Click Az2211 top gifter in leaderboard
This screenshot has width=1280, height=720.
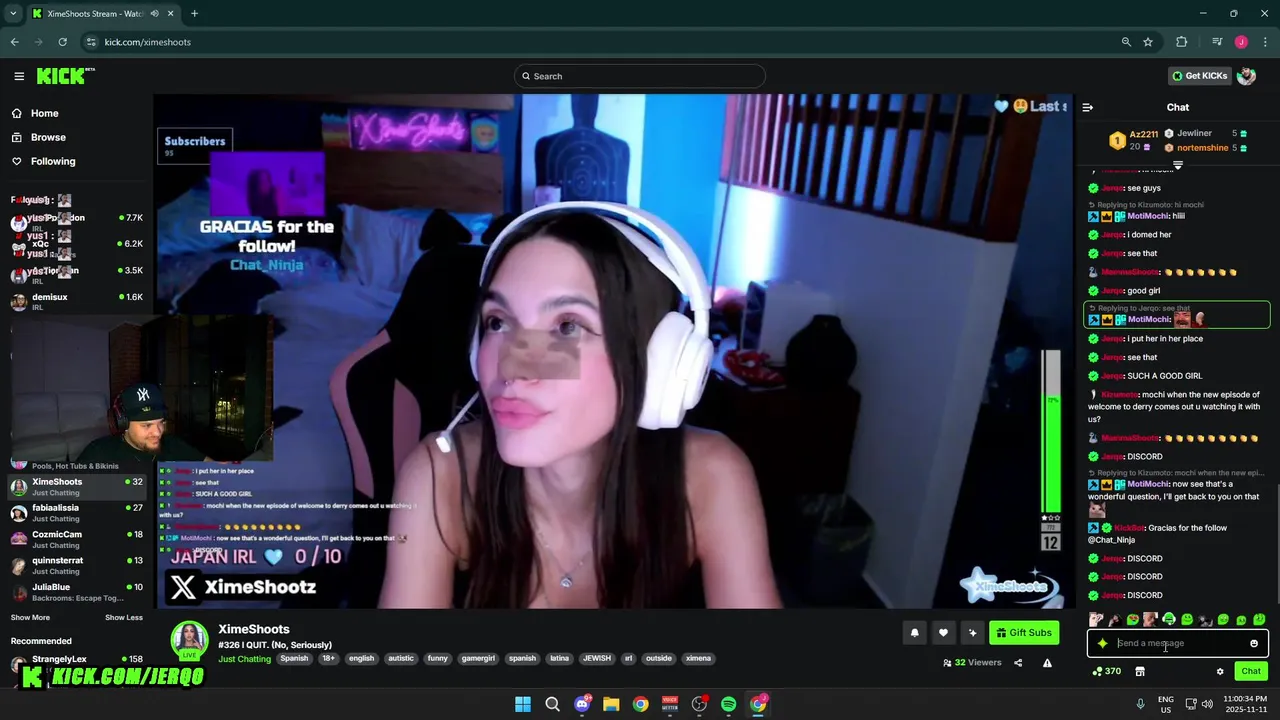tap(1143, 134)
